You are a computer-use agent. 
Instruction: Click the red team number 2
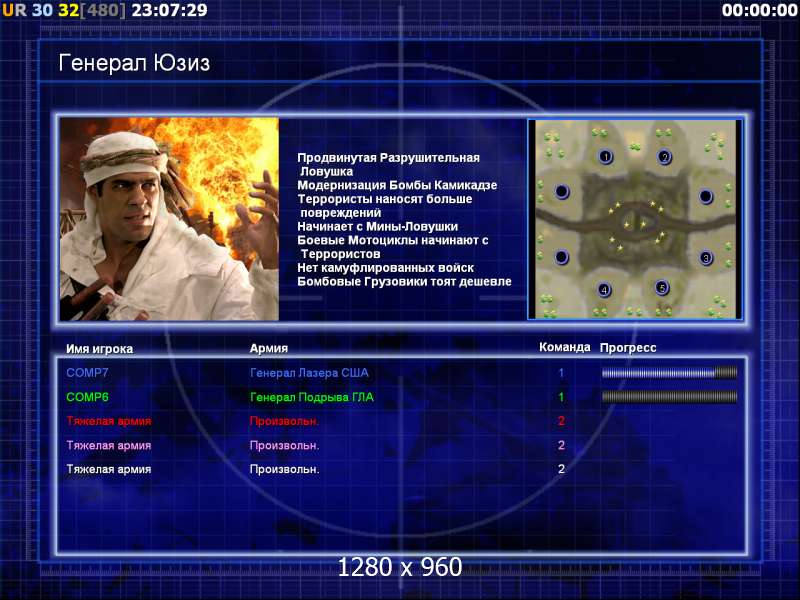561,421
